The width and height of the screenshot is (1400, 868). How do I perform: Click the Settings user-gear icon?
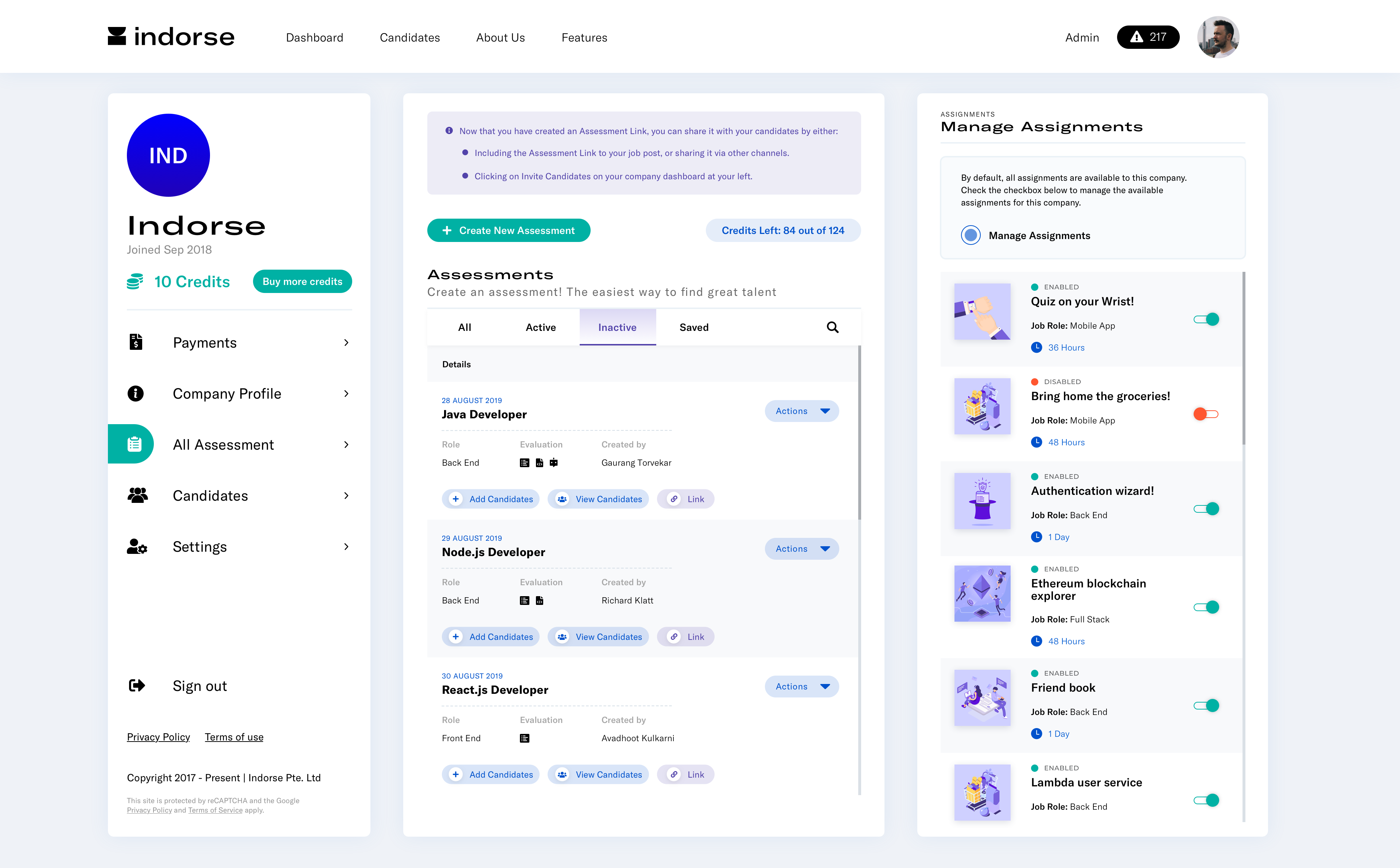tap(137, 546)
